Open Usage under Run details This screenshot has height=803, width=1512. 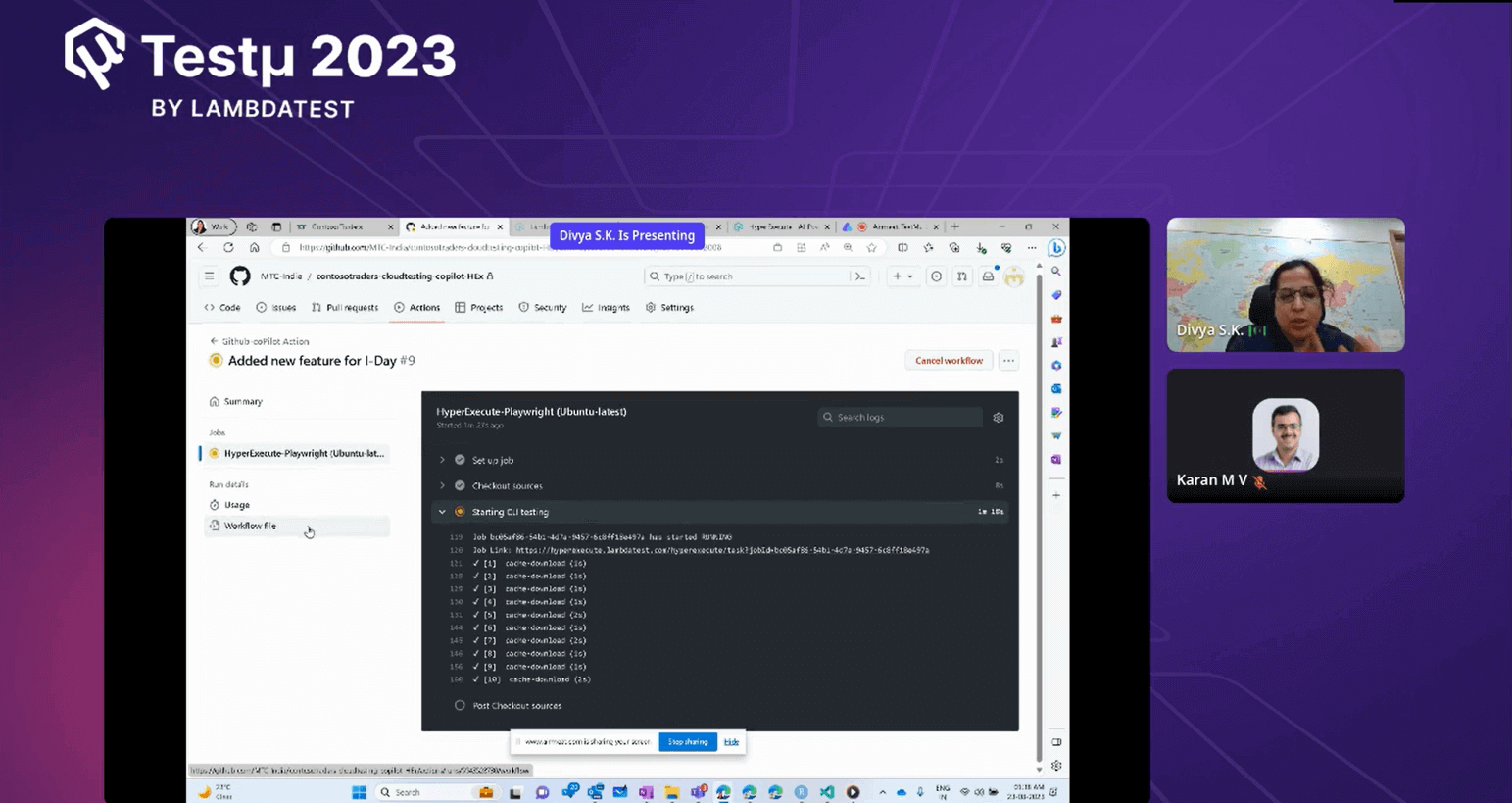pyautogui.click(x=297, y=505)
